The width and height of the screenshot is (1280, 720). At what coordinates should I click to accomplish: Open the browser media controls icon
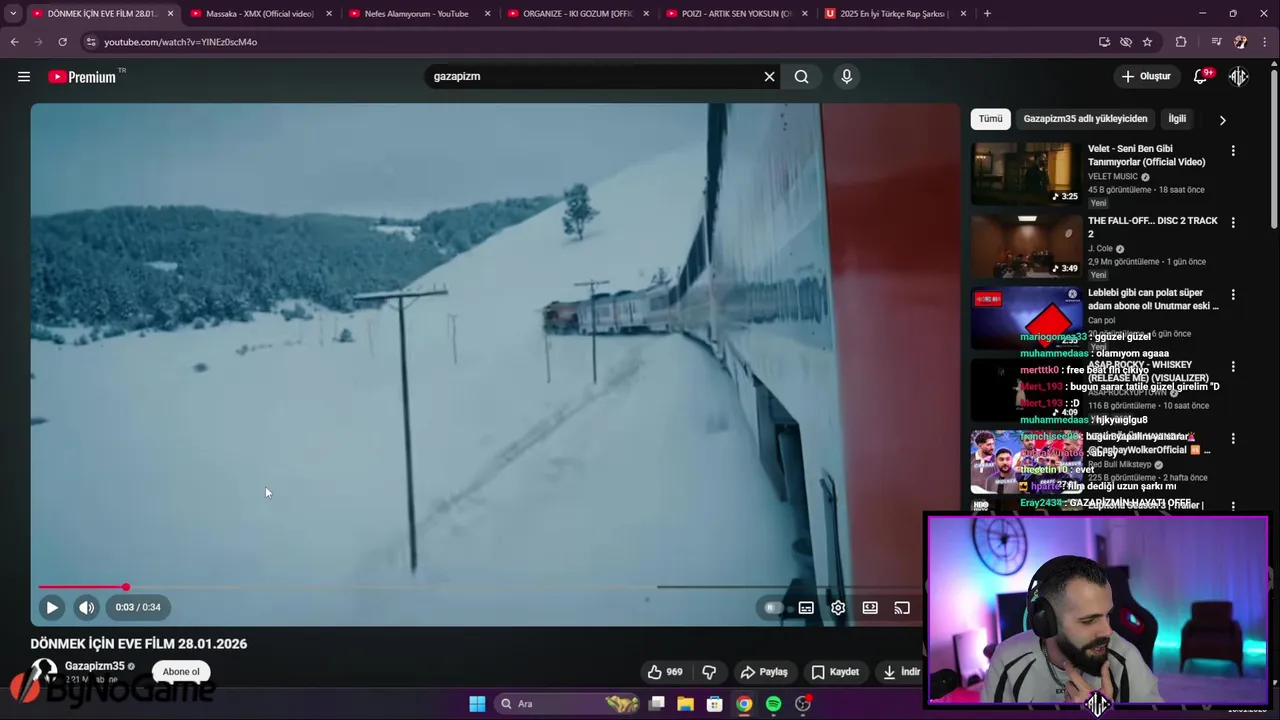(1216, 42)
